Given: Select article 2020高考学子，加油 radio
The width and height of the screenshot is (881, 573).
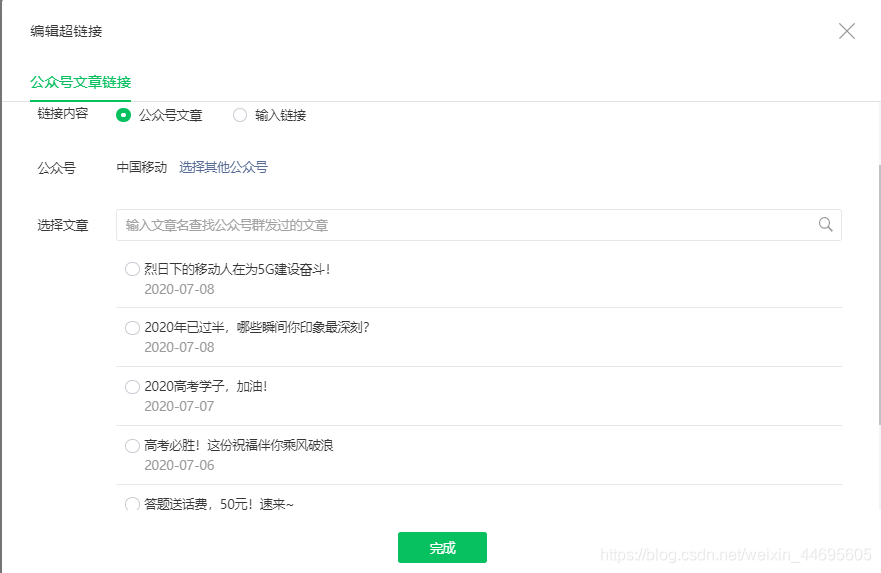Looking at the screenshot, I should tap(132, 386).
